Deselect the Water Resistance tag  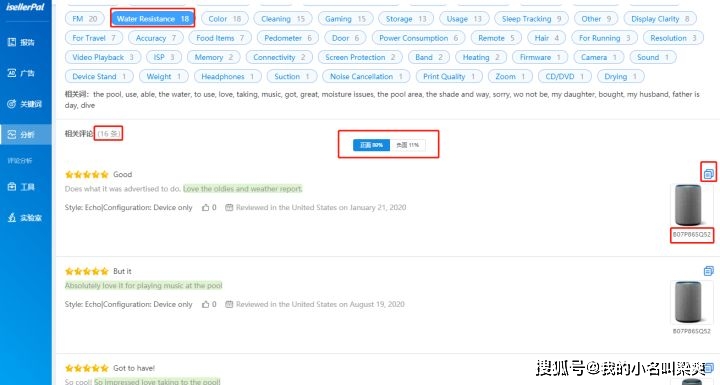coord(152,19)
